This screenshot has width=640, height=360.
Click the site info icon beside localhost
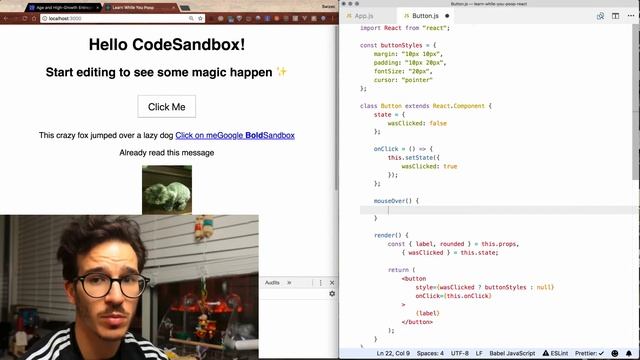[44, 18]
